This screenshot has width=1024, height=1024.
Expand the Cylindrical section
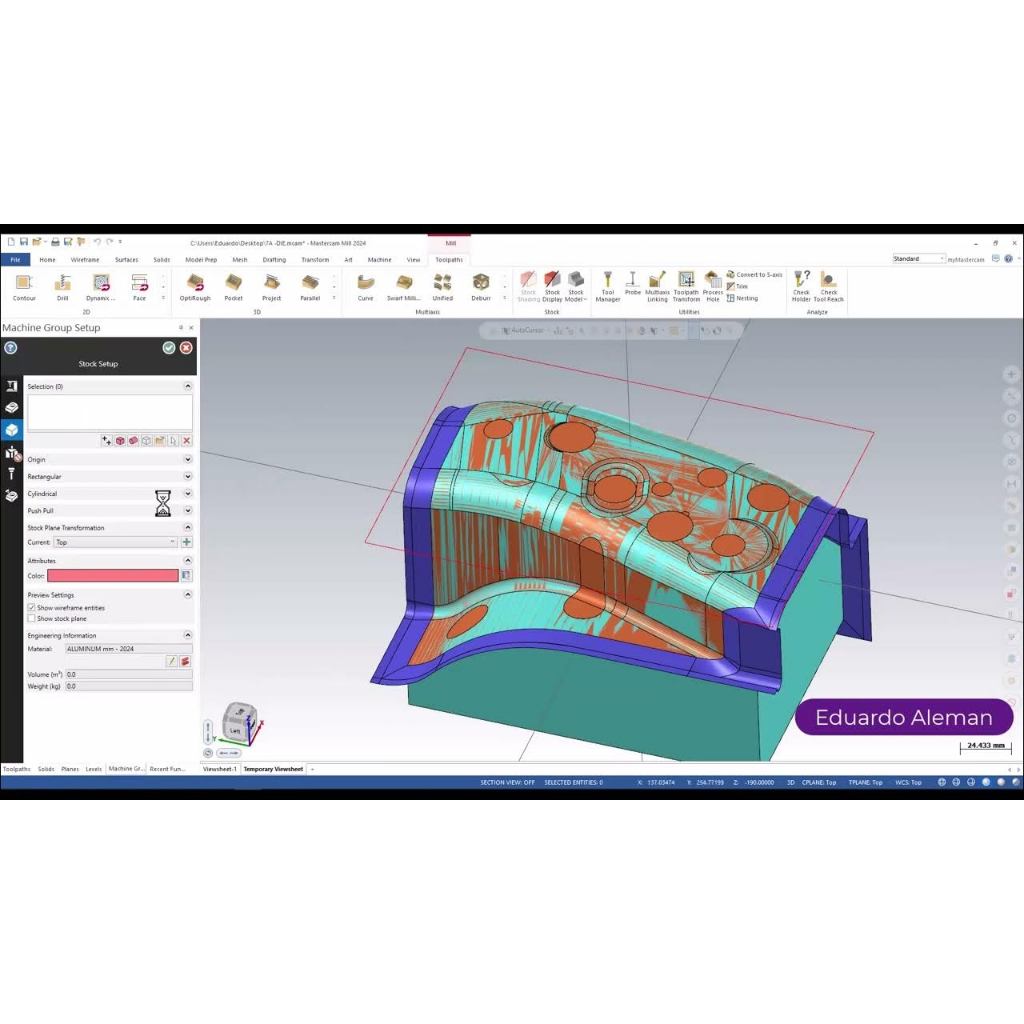coord(187,493)
